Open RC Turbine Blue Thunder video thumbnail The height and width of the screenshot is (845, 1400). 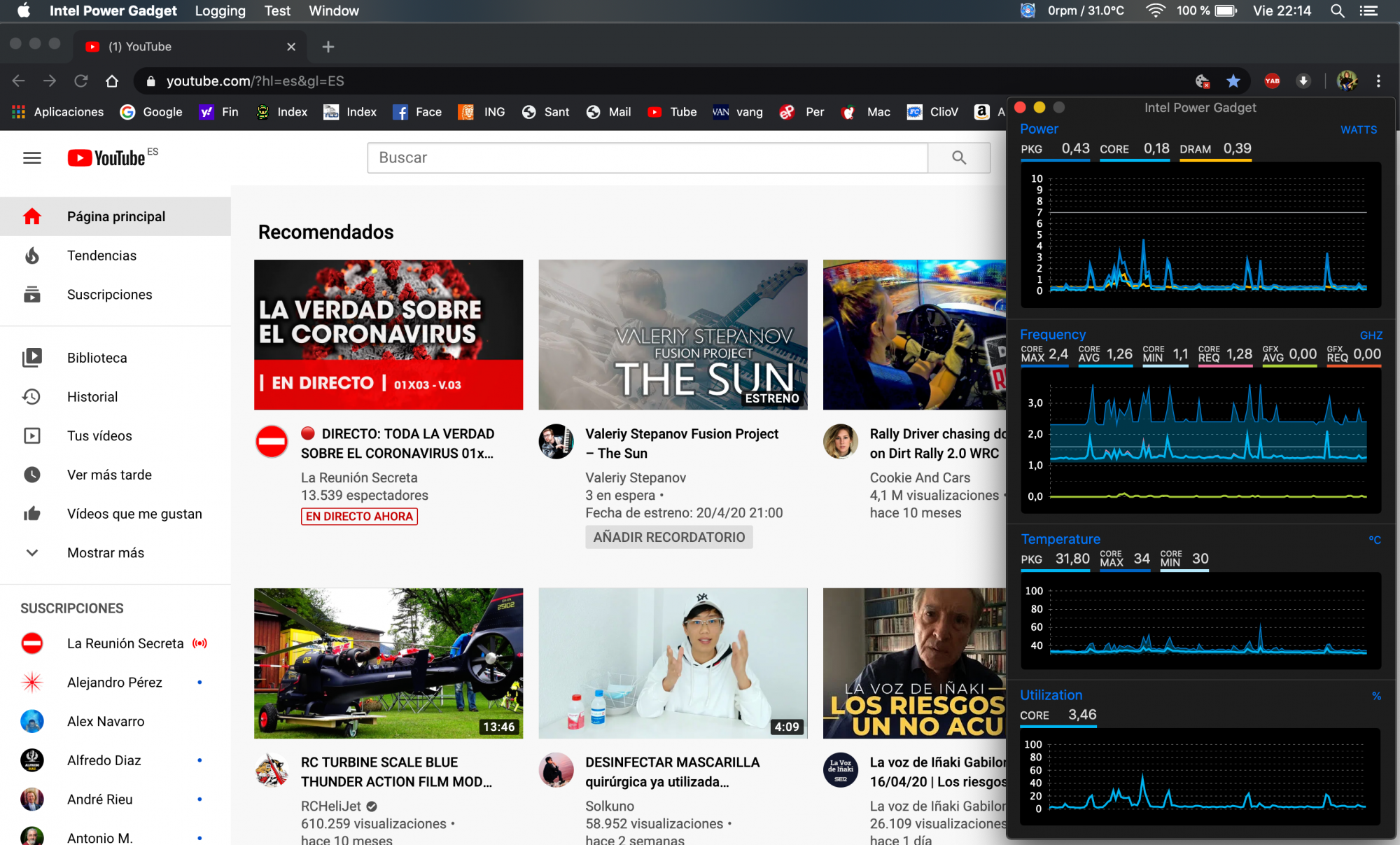(x=388, y=663)
